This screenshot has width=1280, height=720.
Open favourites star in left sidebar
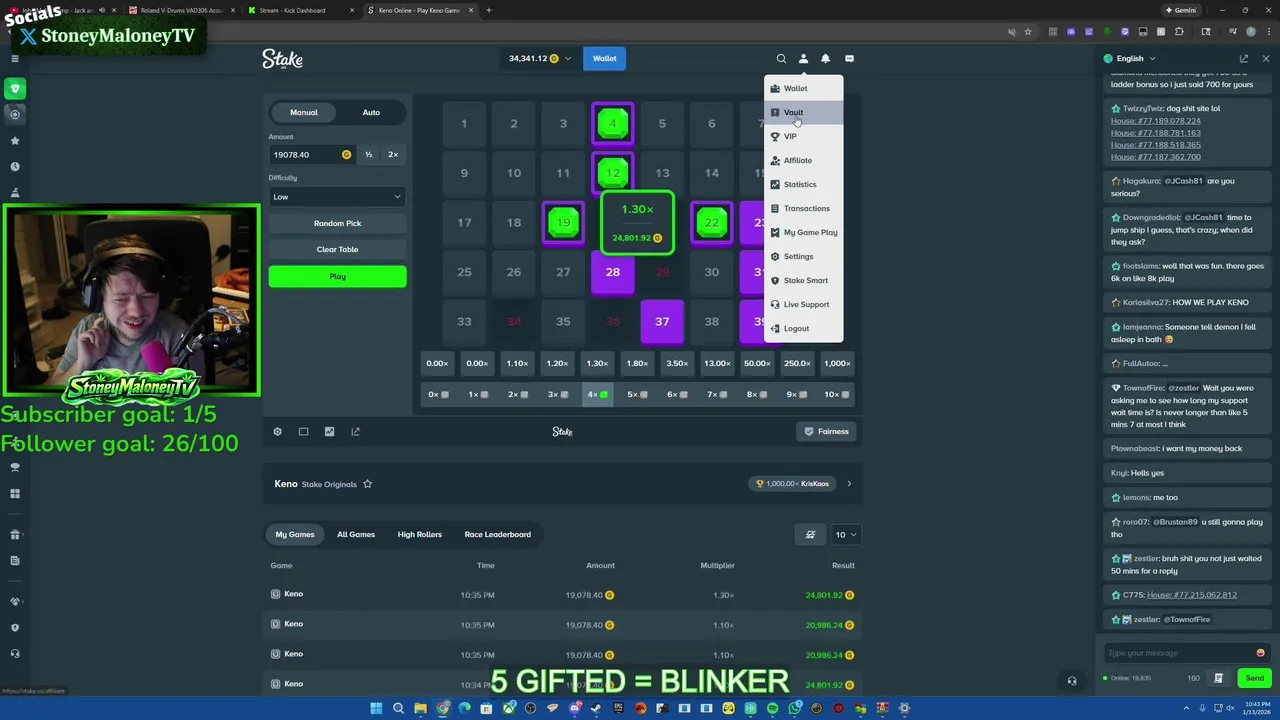pyautogui.click(x=15, y=141)
